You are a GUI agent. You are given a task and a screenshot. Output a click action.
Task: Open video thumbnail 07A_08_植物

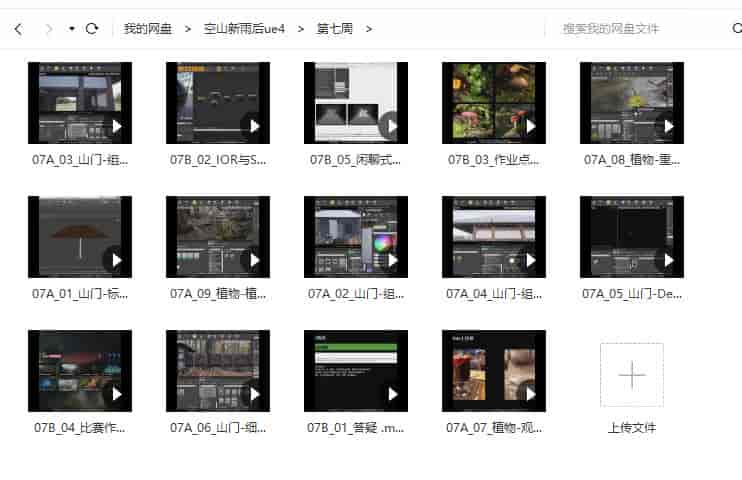click(x=632, y=103)
